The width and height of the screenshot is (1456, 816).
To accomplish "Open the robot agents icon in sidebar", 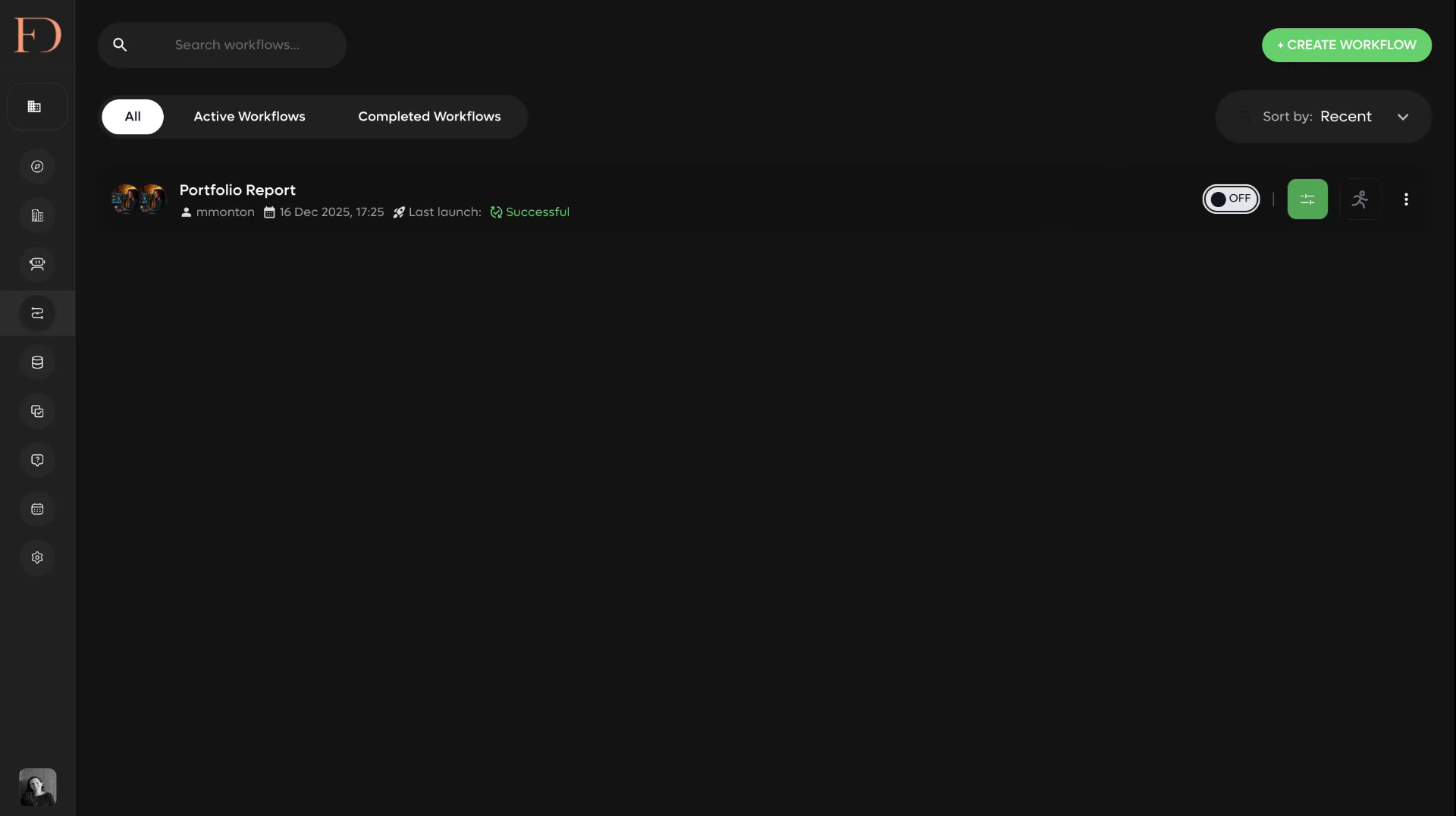I will 37,264.
